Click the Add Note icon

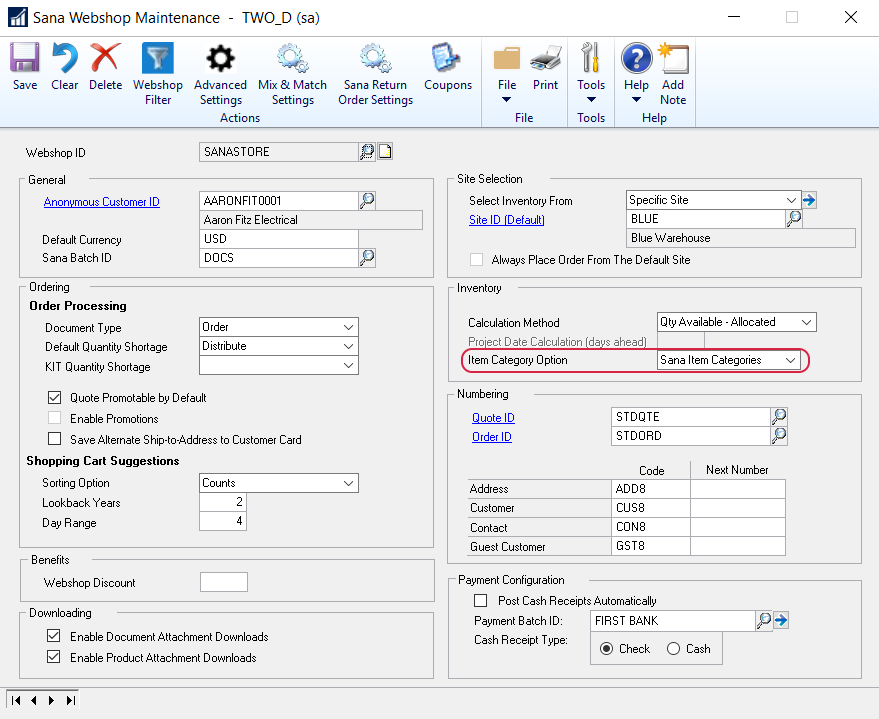click(673, 58)
